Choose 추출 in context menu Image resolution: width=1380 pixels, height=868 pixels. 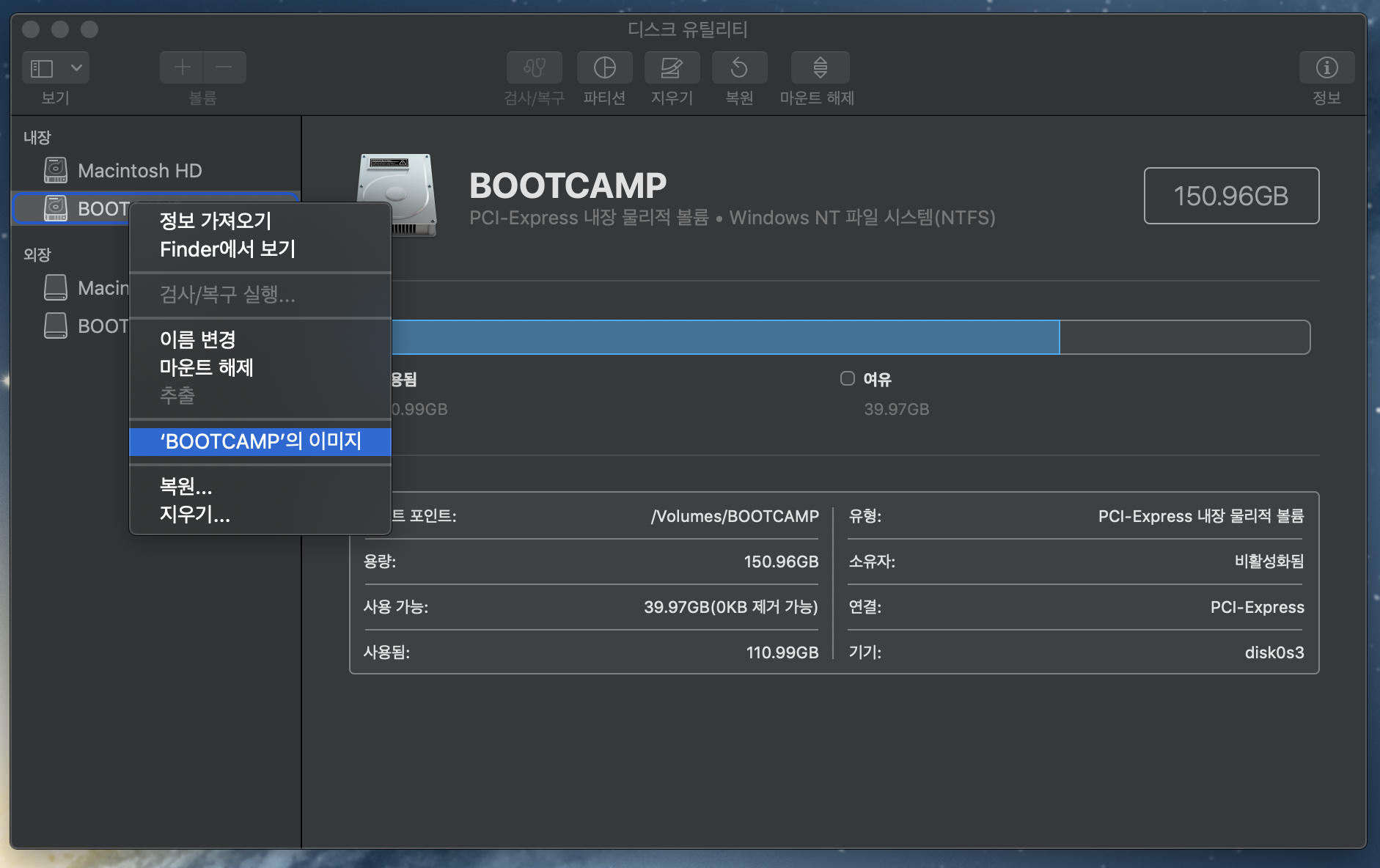260,395
